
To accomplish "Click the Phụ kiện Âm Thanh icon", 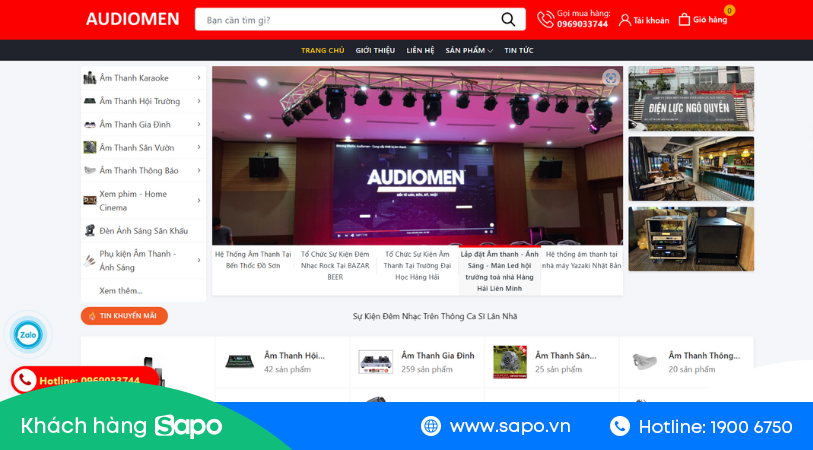I will (x=90, y=260).
